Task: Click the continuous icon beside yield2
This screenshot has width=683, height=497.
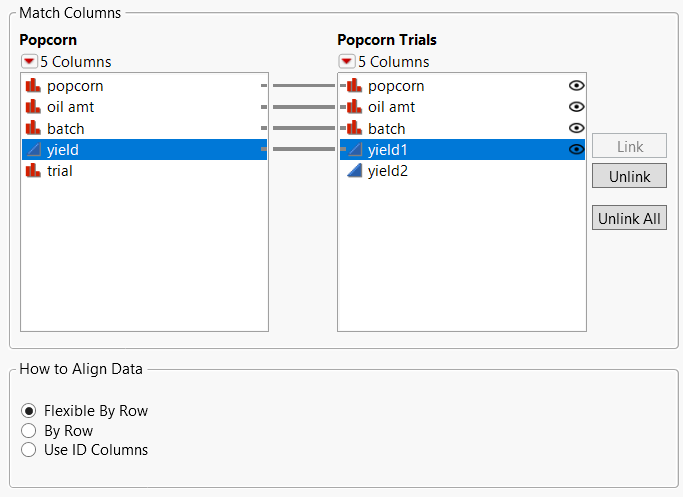Action: [354, 171]
